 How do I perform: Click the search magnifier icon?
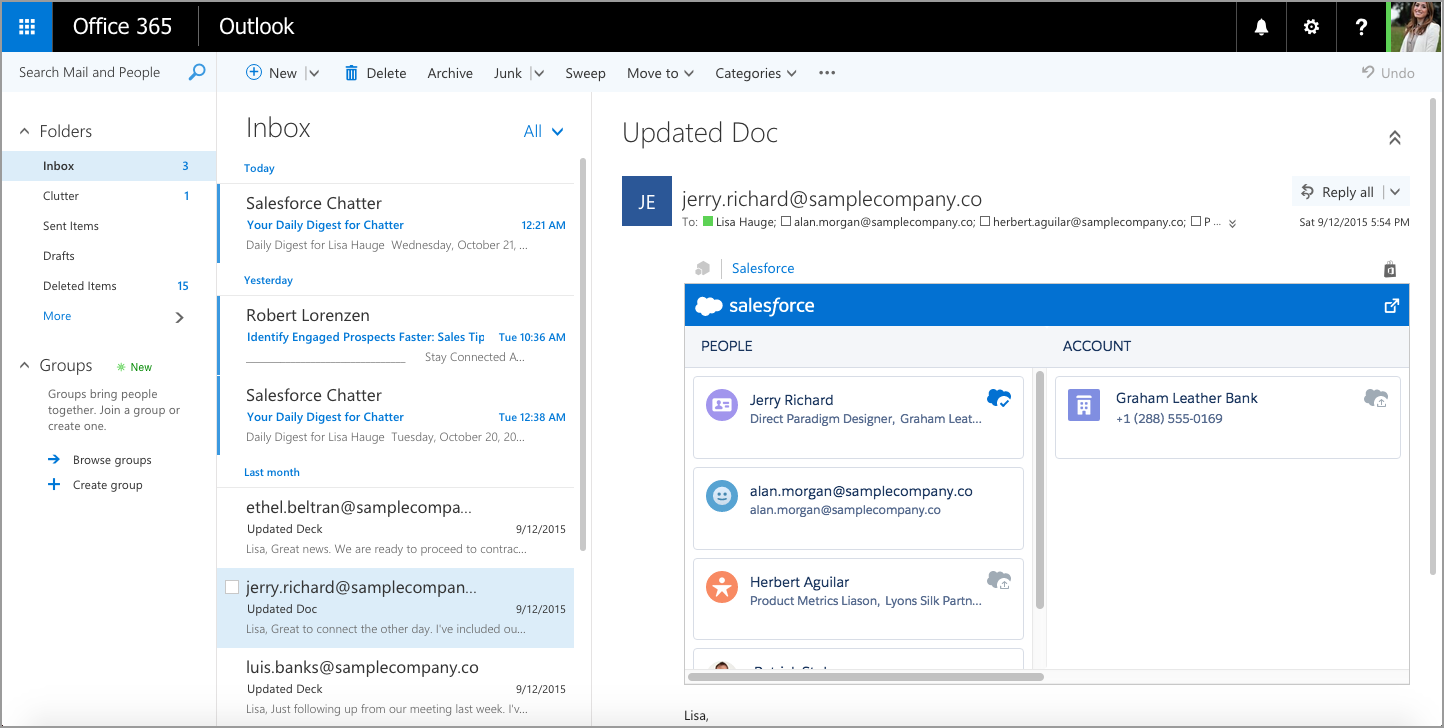point(197,72)
